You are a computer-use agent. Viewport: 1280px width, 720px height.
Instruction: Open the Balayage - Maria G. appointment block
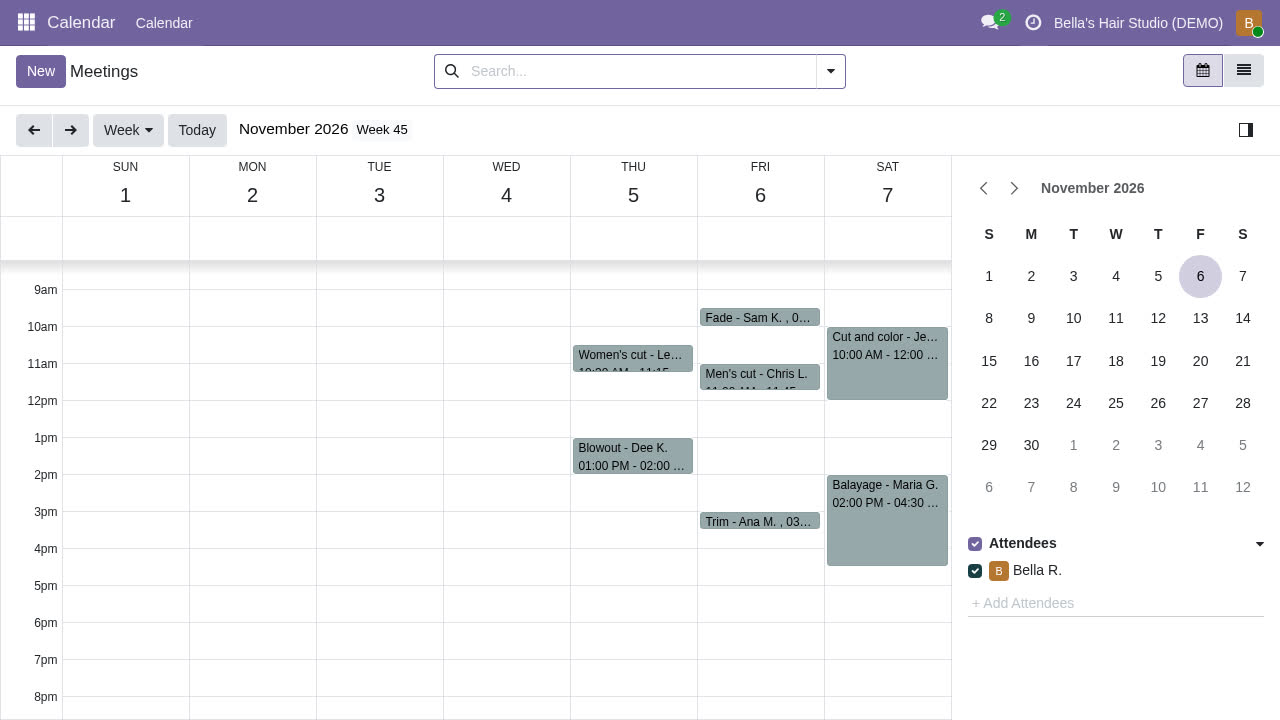(x=887, y=520)
